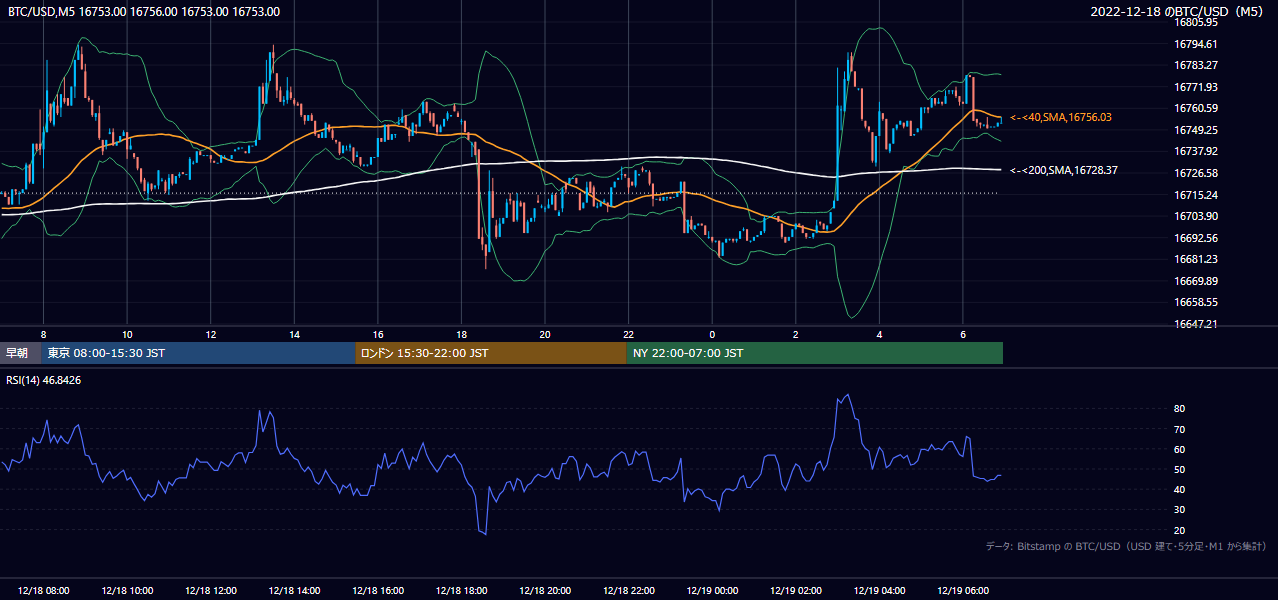Click price axis value 16771.93
1278x600 pixels.
point(1195,87)
